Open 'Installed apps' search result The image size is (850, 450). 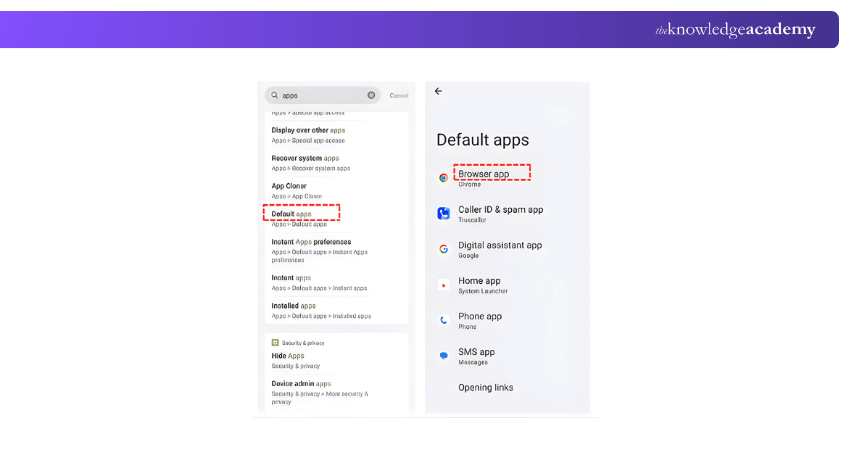click(x=336, y=311)
